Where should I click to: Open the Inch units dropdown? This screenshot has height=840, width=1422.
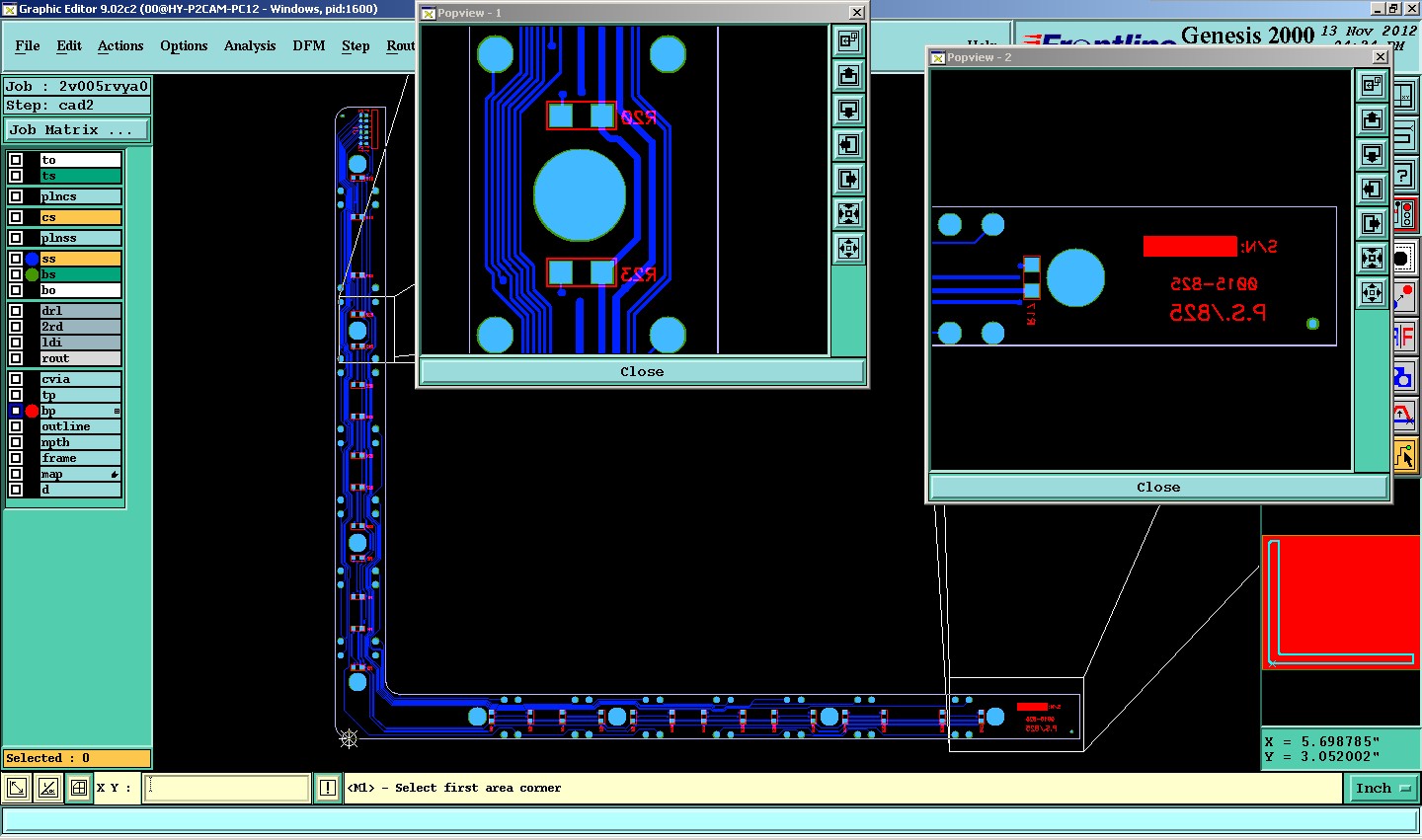click(x=1383, y=788)
